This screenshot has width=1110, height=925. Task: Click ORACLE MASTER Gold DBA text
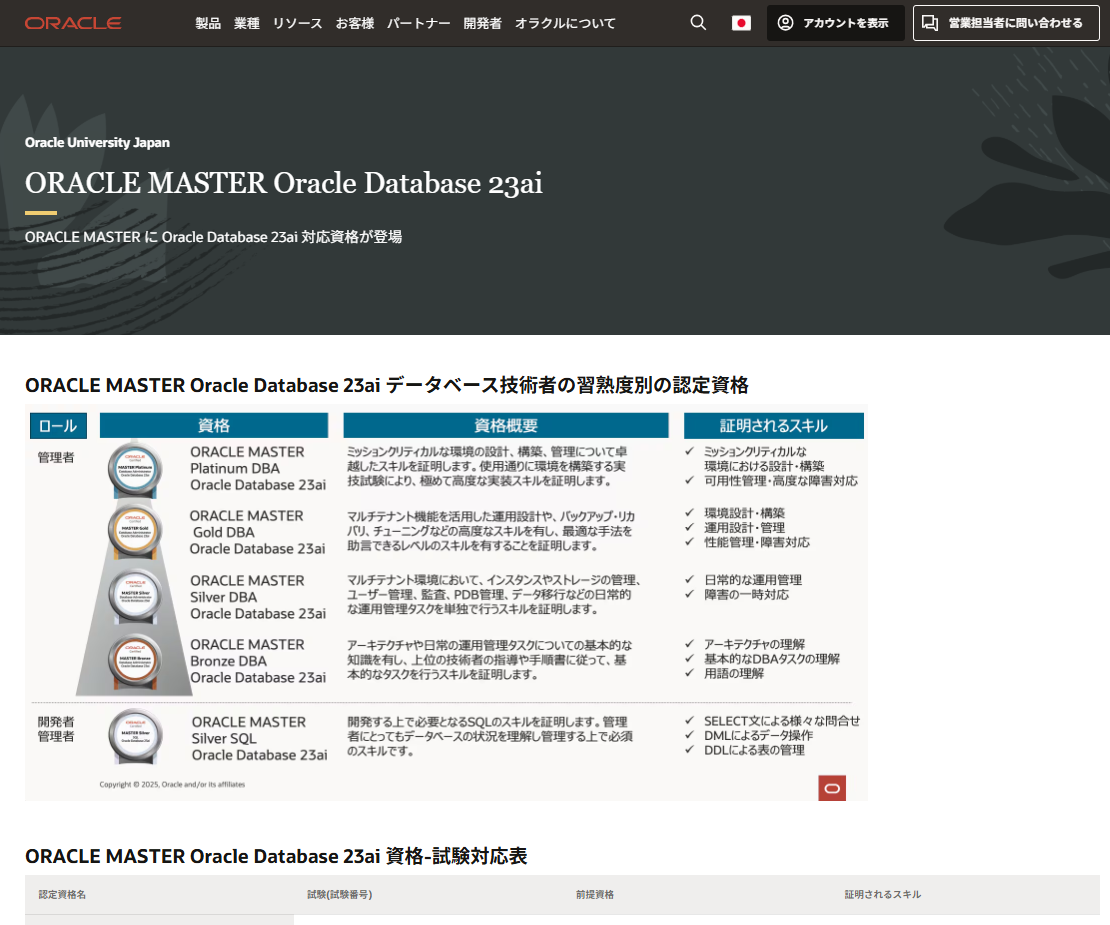click(257, 532)
